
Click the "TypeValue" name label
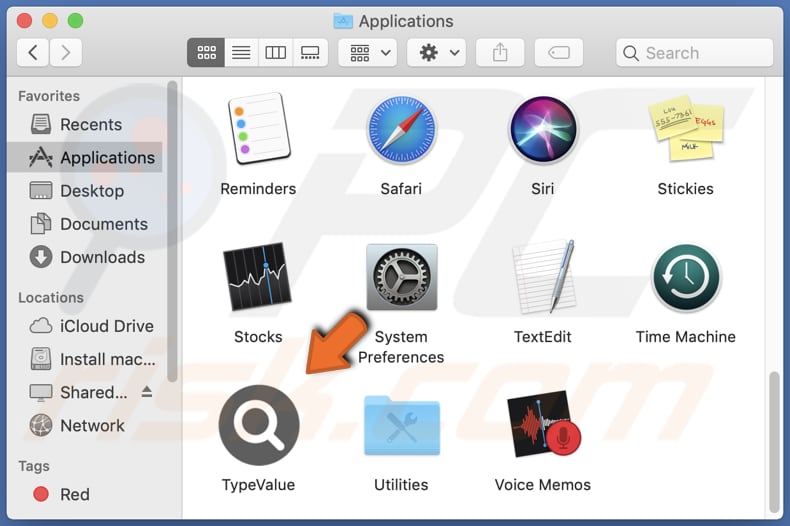coord(258,485)
